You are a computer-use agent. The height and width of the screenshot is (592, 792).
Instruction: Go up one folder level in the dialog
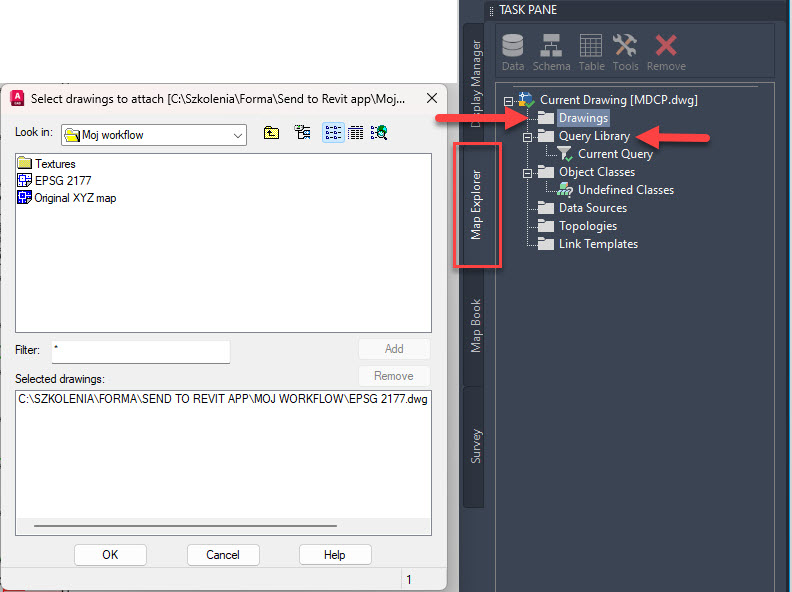[x=272, y=133]
